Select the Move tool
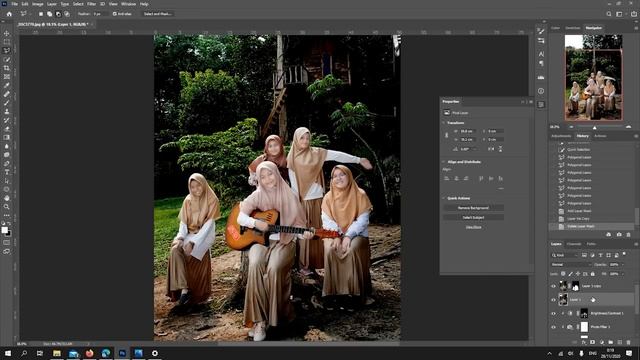Screen dimensions: 640x360 [x=7, y=33]
